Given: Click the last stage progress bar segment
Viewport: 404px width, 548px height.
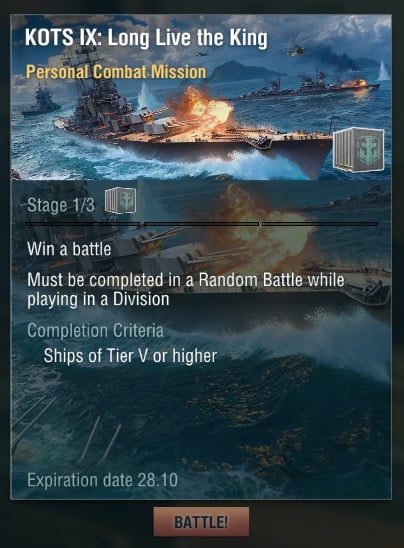Looking at the screenshot, I should pyautogui.click(x=320, y=224).
